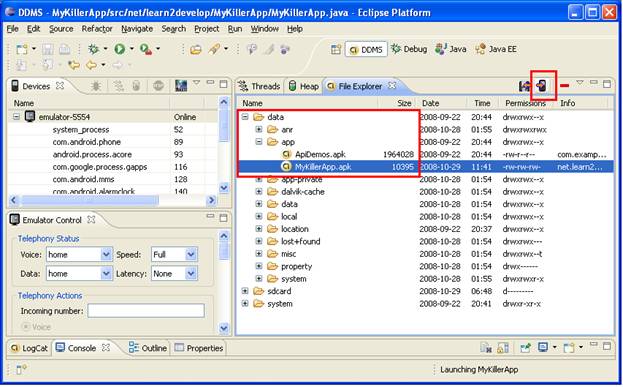Click the Incoming number input field
The image size is (623, 387).
click(x=146, y=310)
